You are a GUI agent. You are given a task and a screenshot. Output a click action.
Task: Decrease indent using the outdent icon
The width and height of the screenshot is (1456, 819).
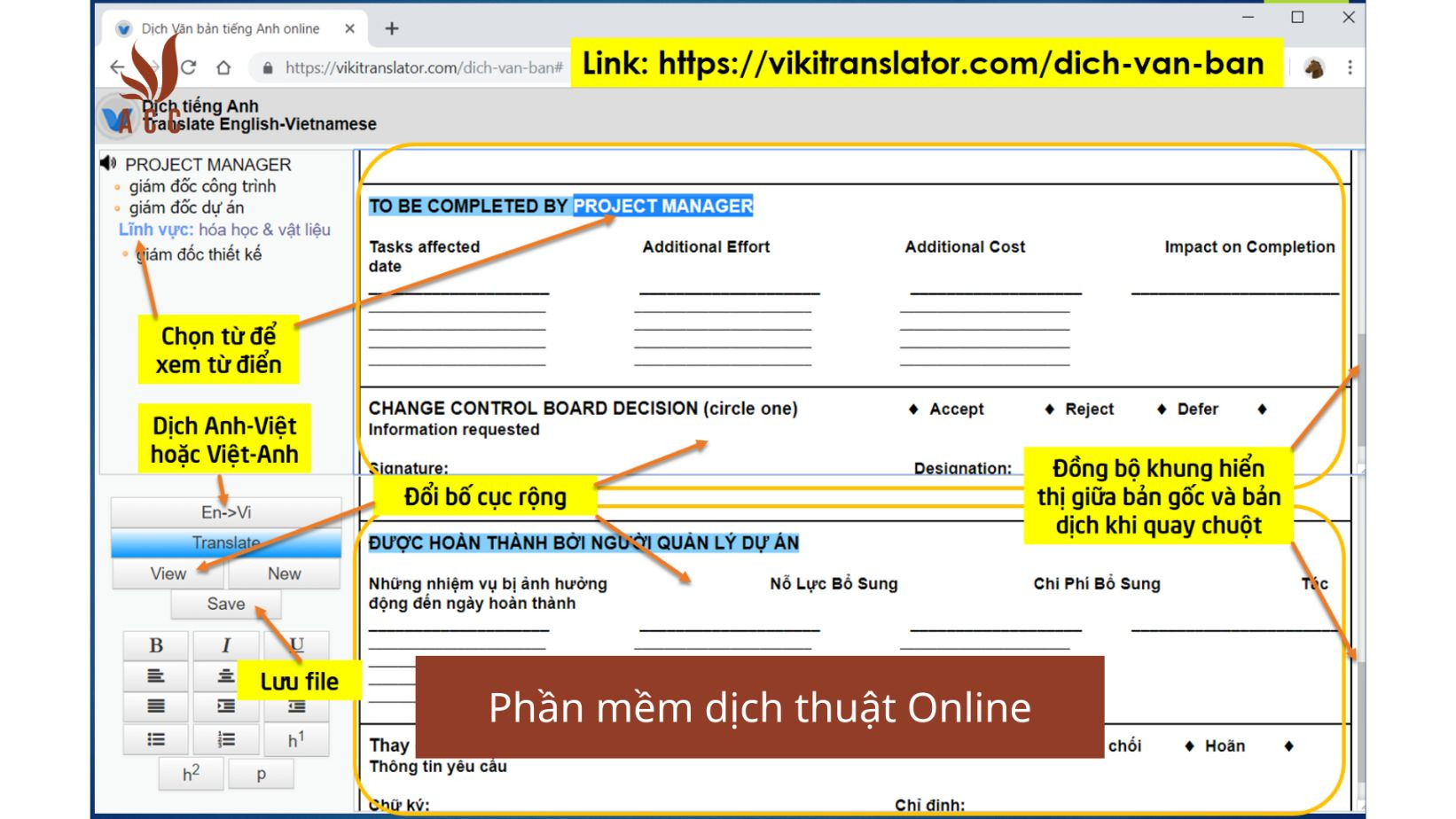pyautogui.click(x=296, y=706)
